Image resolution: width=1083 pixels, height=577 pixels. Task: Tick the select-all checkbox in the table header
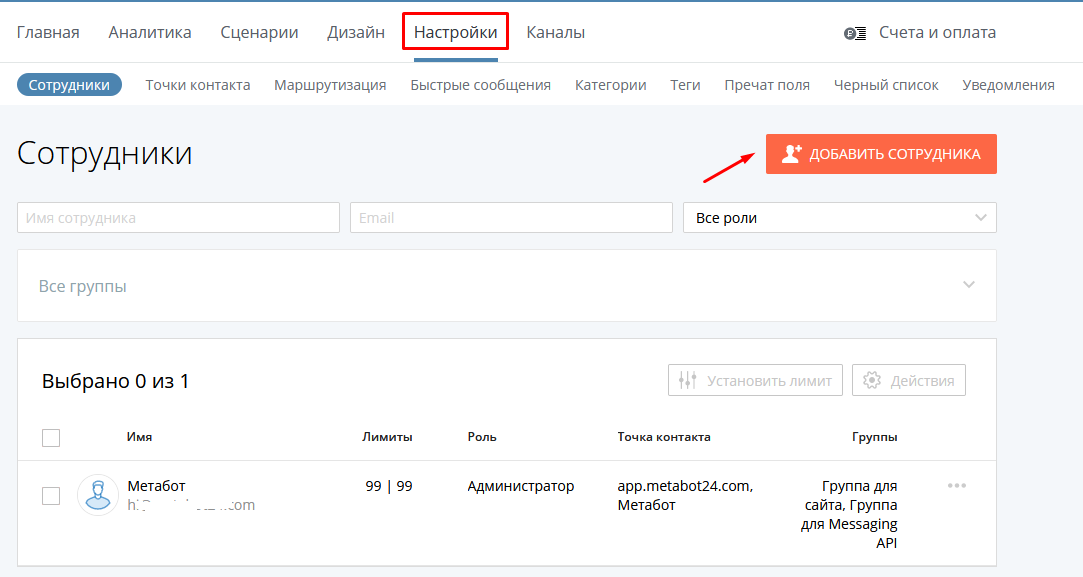51,437
